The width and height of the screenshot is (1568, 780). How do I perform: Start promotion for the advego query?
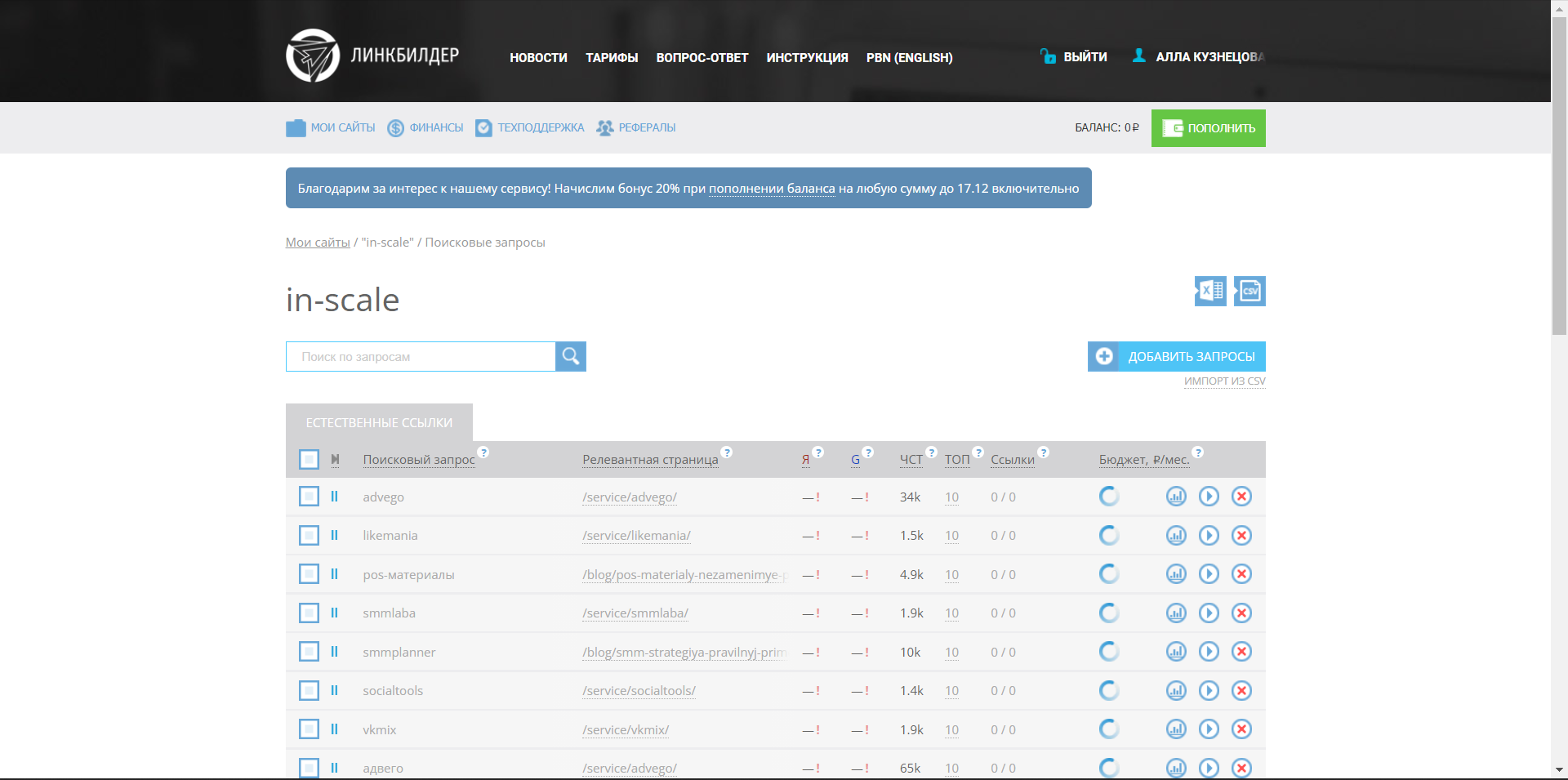click(x=1209, y=497)
